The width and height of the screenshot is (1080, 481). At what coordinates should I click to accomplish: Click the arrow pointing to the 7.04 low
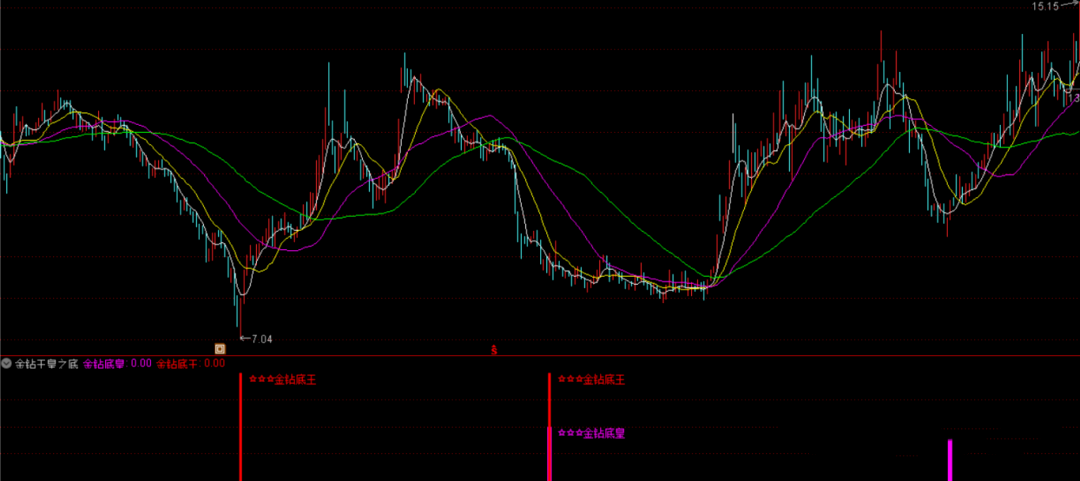[x=245, y=338]
